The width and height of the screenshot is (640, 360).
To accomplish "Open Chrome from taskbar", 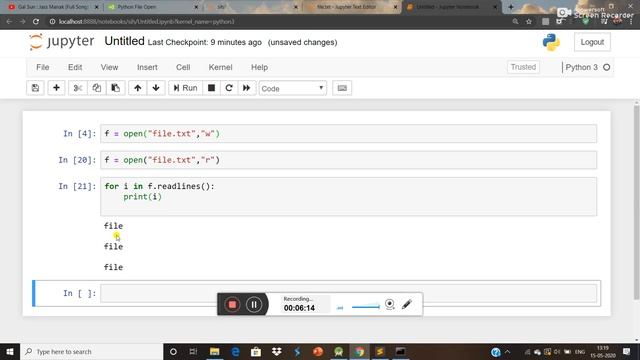I will coord(359,351).
